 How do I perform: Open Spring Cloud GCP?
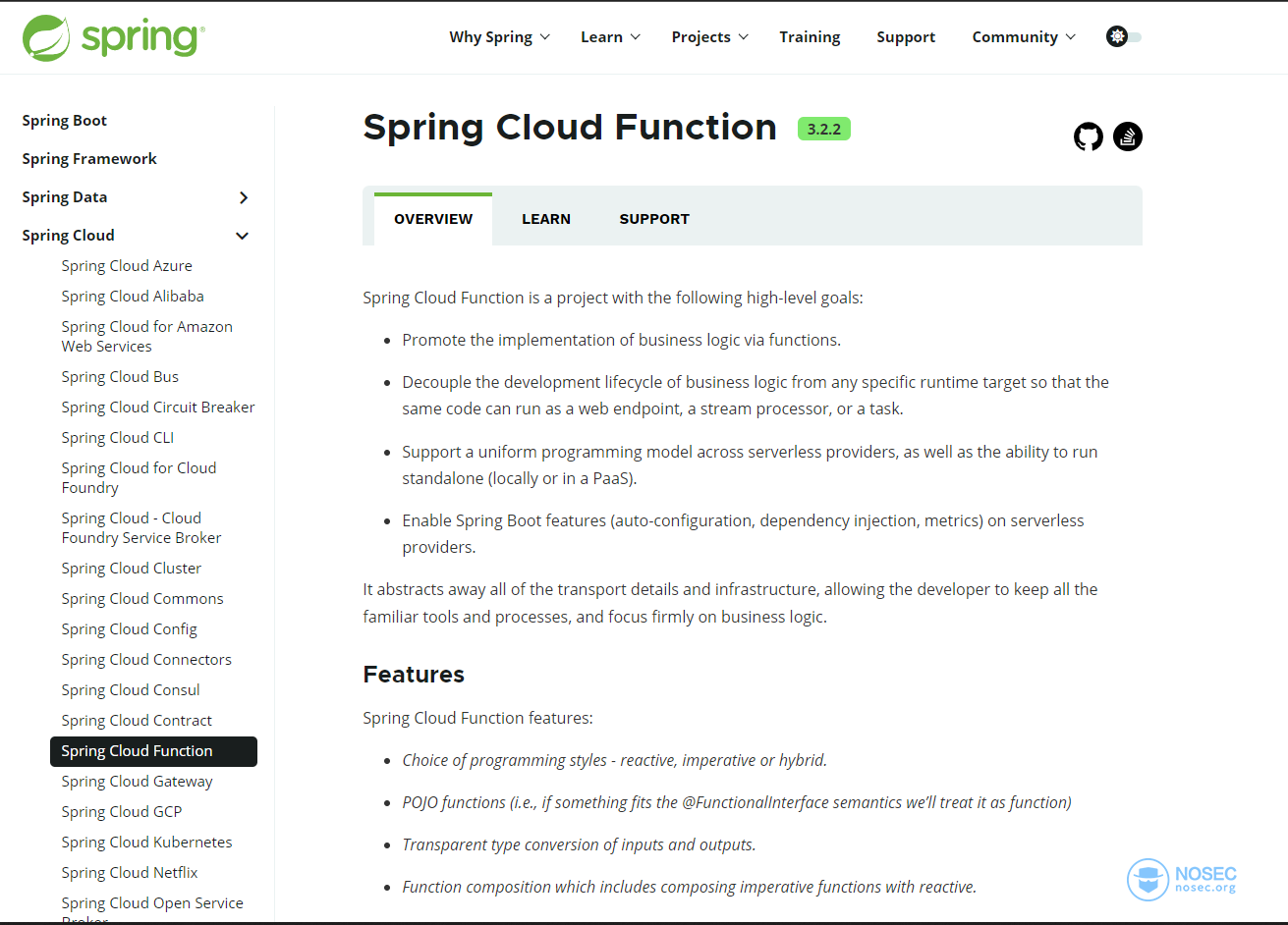coord(122,812)
